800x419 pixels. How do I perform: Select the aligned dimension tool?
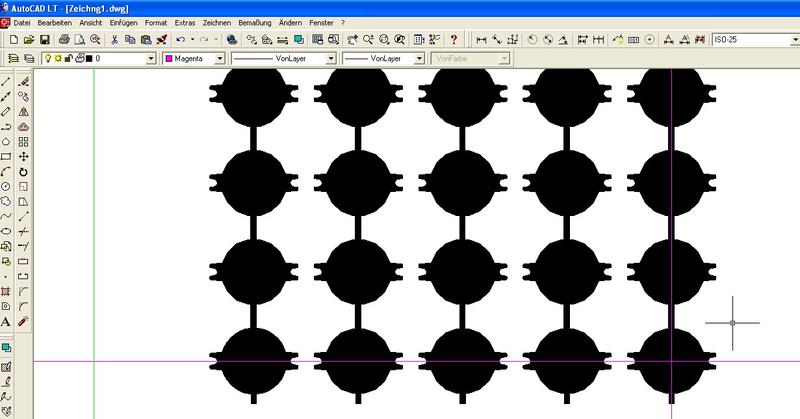pos(496,39)
